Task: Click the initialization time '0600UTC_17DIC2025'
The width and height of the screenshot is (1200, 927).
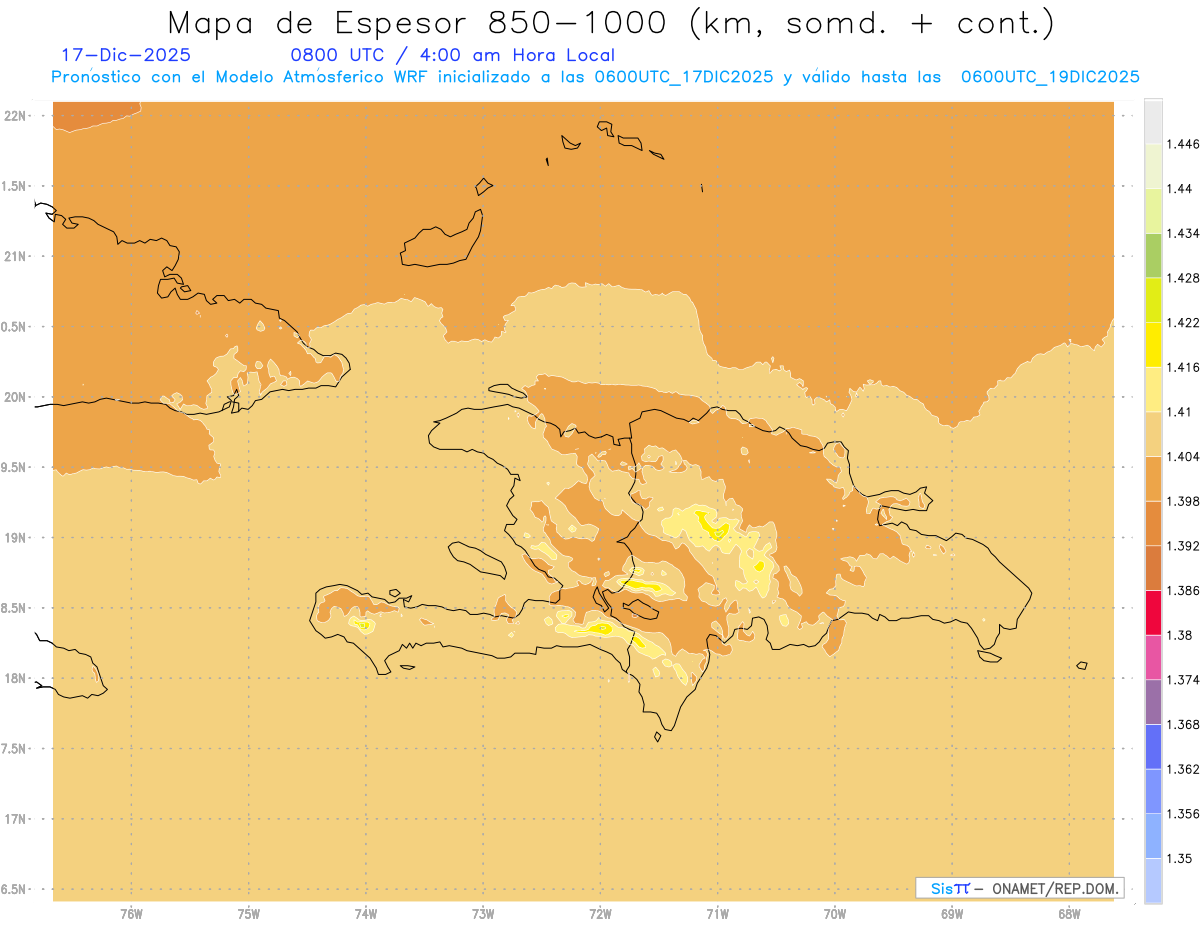Action: tap(684, 77)
